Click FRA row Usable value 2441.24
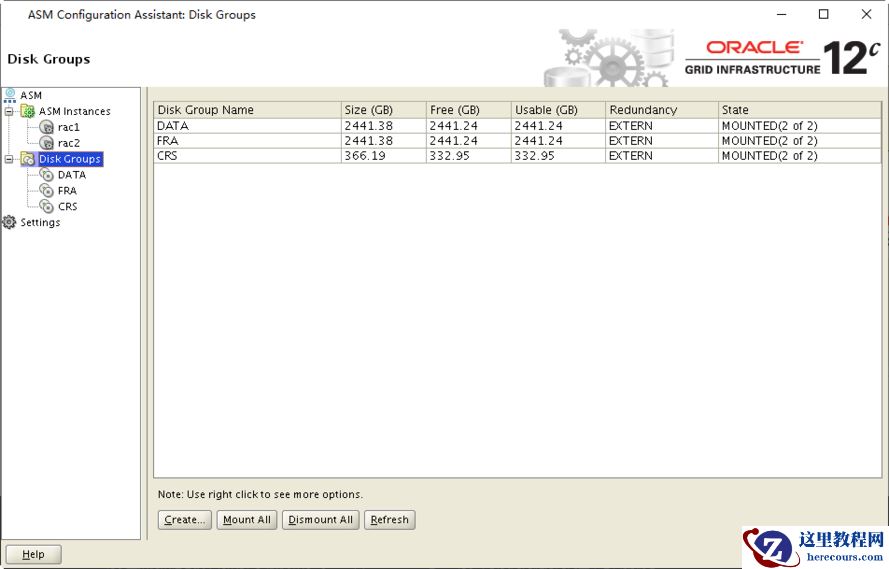The image size is (889, 569). coord(558,141)
